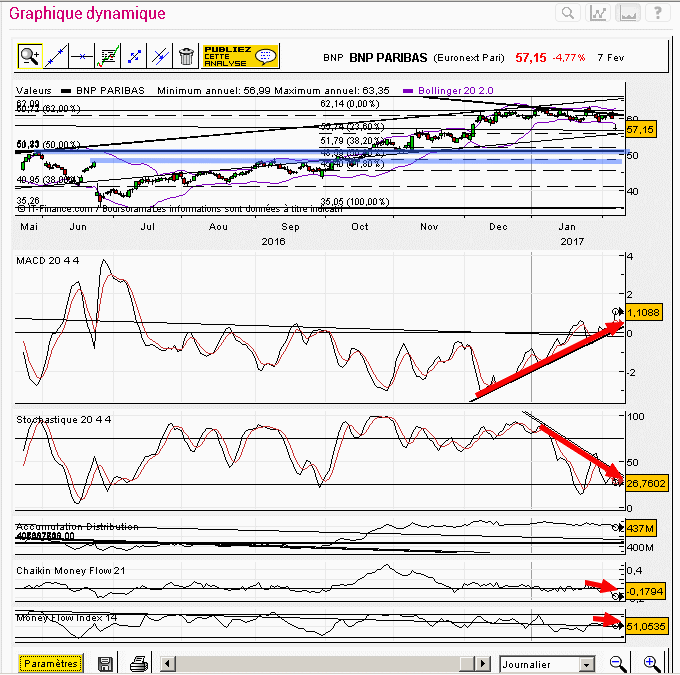Click the 2017 year label
This screenshot has width=680, height=675.
click(x=572, y=242)
